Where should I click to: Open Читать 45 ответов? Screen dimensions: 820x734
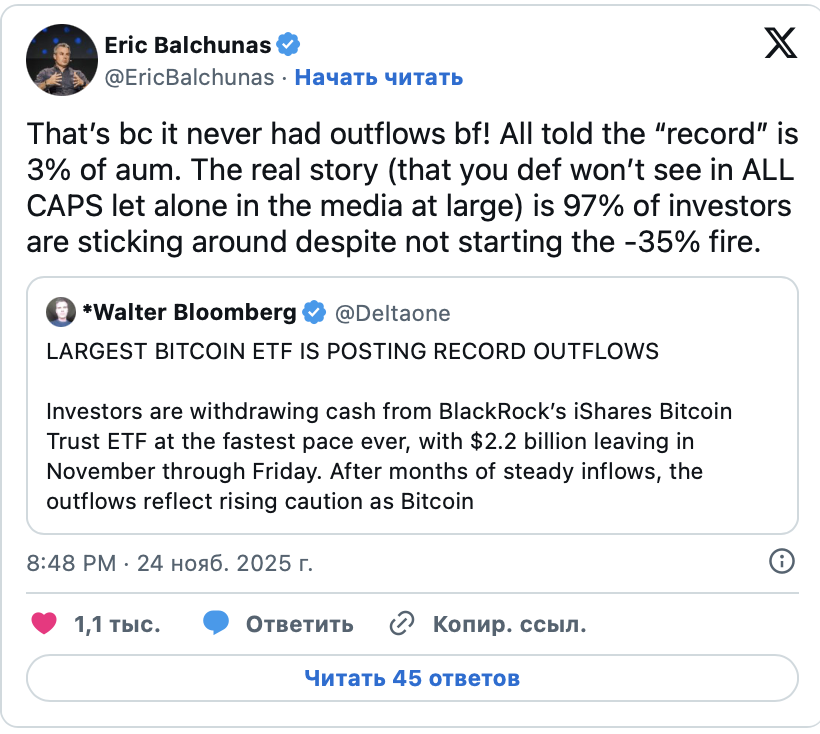pyautogui.click(x=410, y=678)
